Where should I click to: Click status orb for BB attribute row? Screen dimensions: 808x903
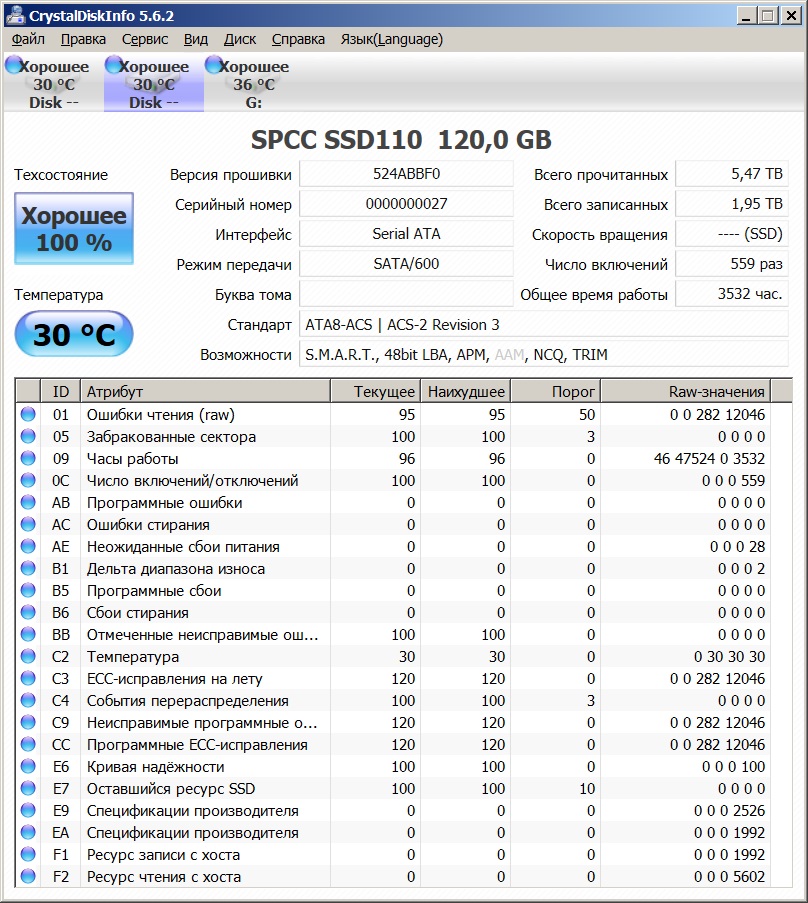coord(28,634)
